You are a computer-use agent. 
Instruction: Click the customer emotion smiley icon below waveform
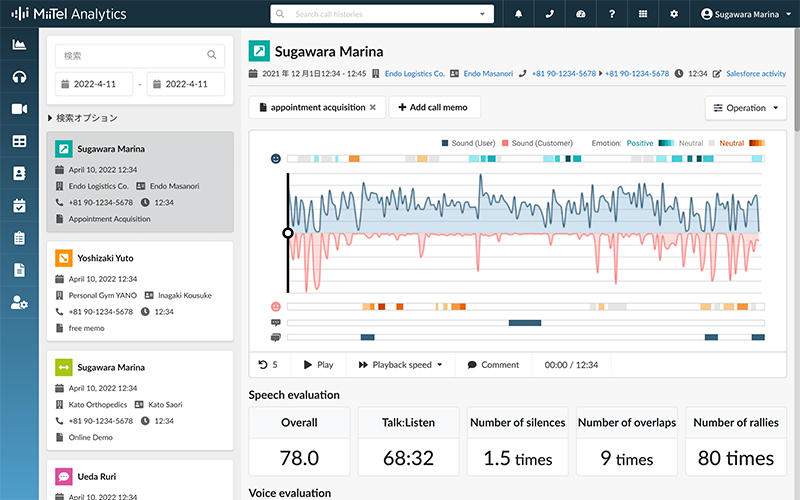click(276, 306)
